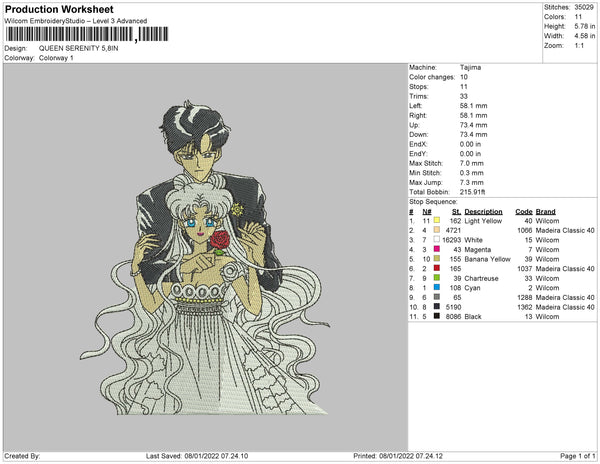600x464 pixels.
Task: Click the Stitches value 35029
Action: (584, 7)
